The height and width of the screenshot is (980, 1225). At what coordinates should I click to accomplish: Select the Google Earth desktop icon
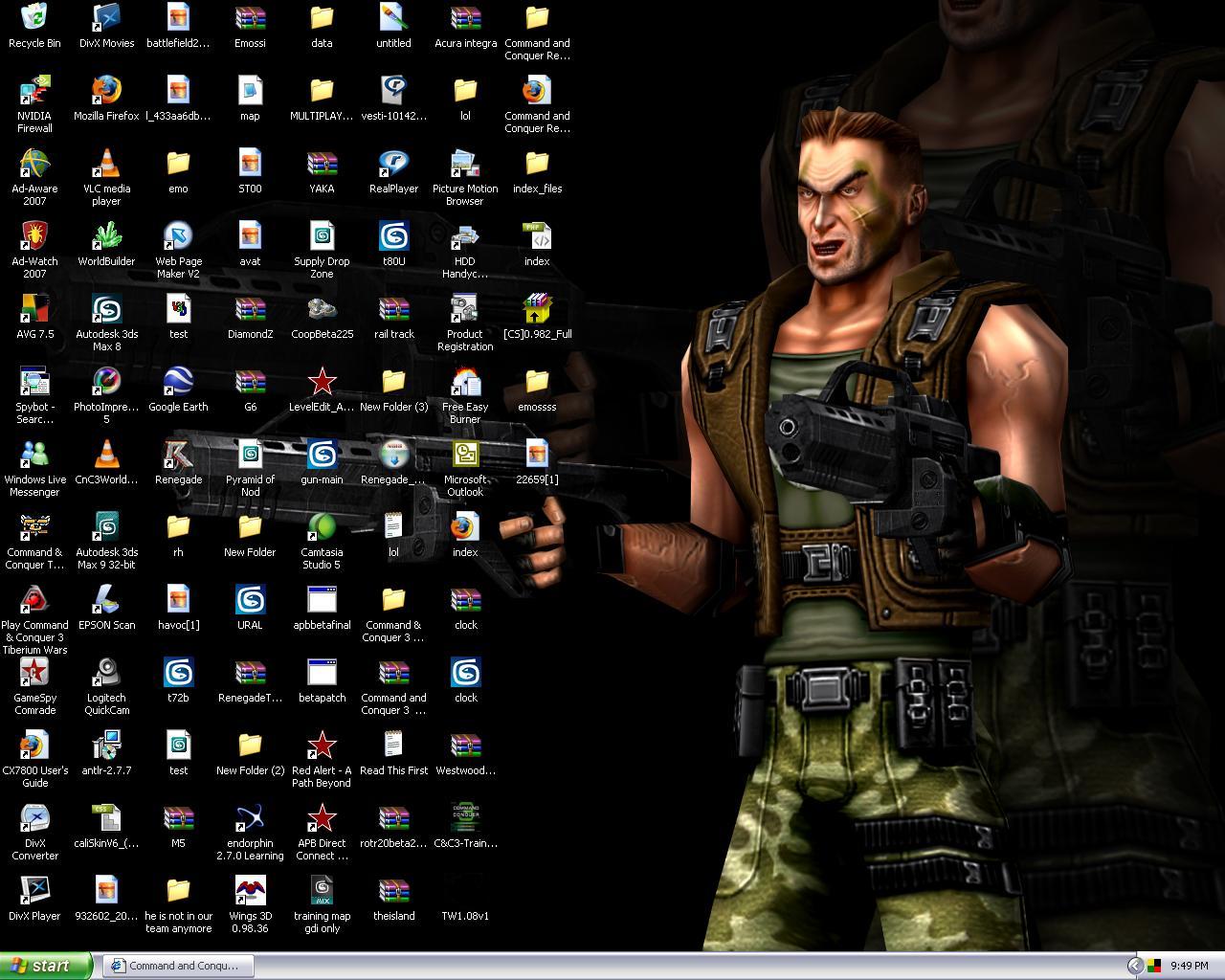[x=178, y=383]
